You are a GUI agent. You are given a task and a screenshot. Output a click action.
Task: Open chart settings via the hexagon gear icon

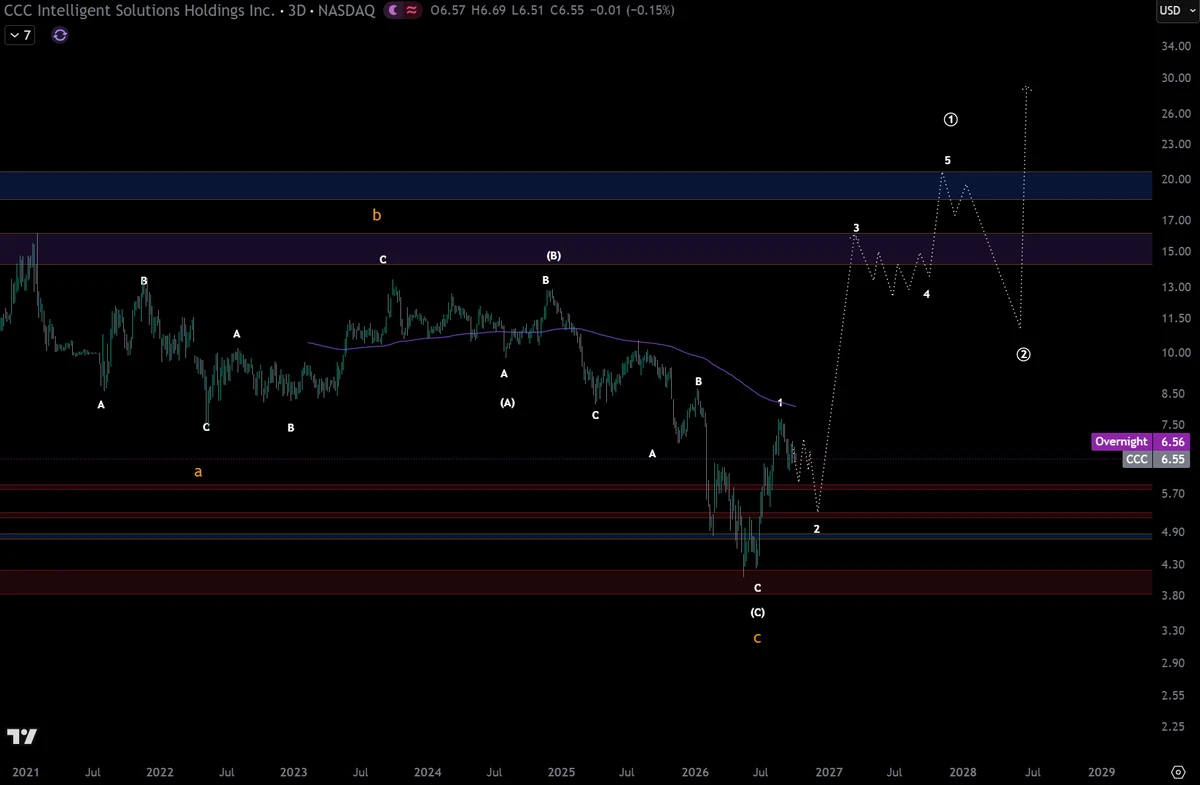[1177, 772]
